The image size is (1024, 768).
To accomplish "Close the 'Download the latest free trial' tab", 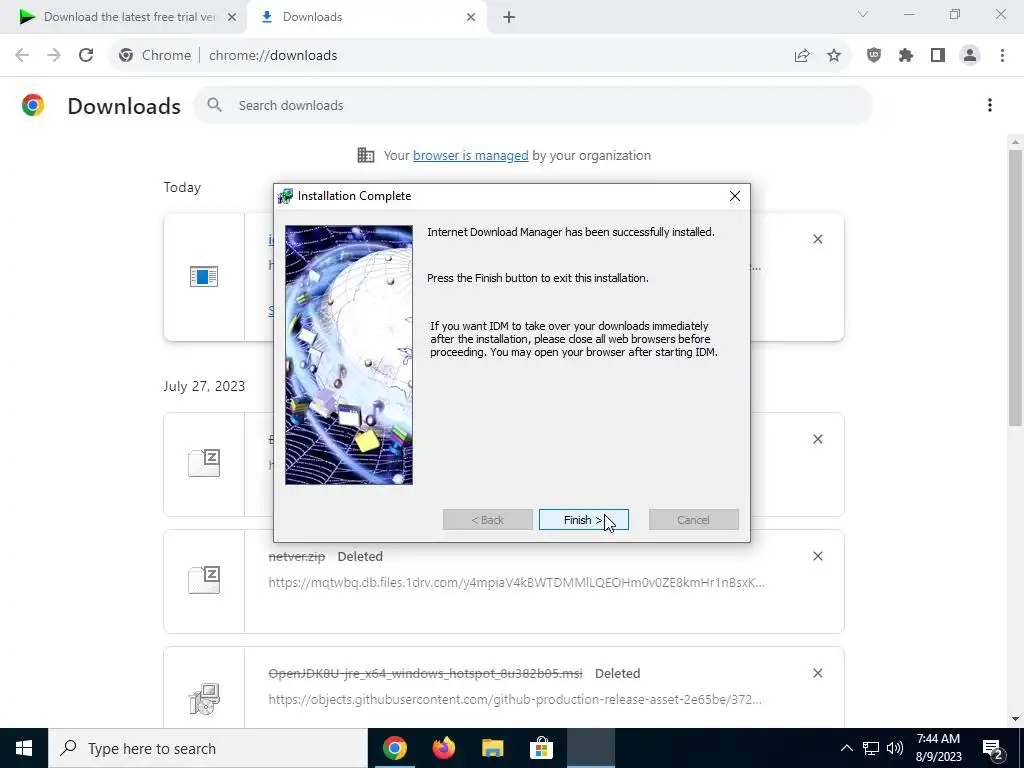I will click(232, 17).
